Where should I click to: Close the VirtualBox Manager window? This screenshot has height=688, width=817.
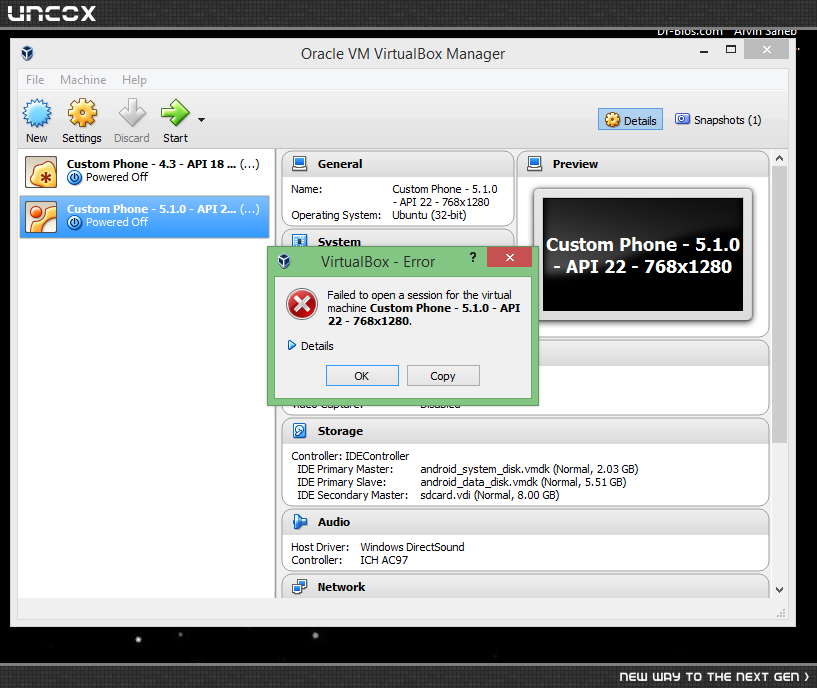pyautogui.click(x=766, y=50)
